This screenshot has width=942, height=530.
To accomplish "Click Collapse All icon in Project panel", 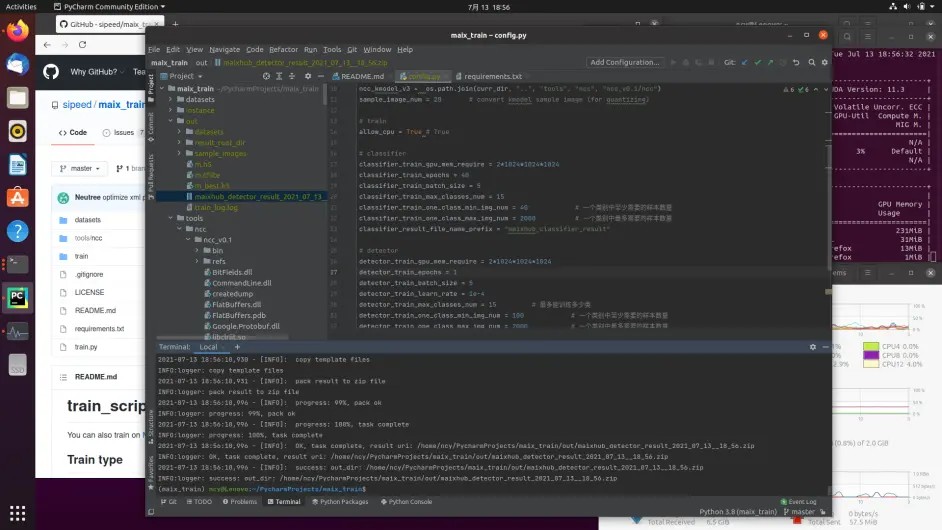I will pos(292,76).
